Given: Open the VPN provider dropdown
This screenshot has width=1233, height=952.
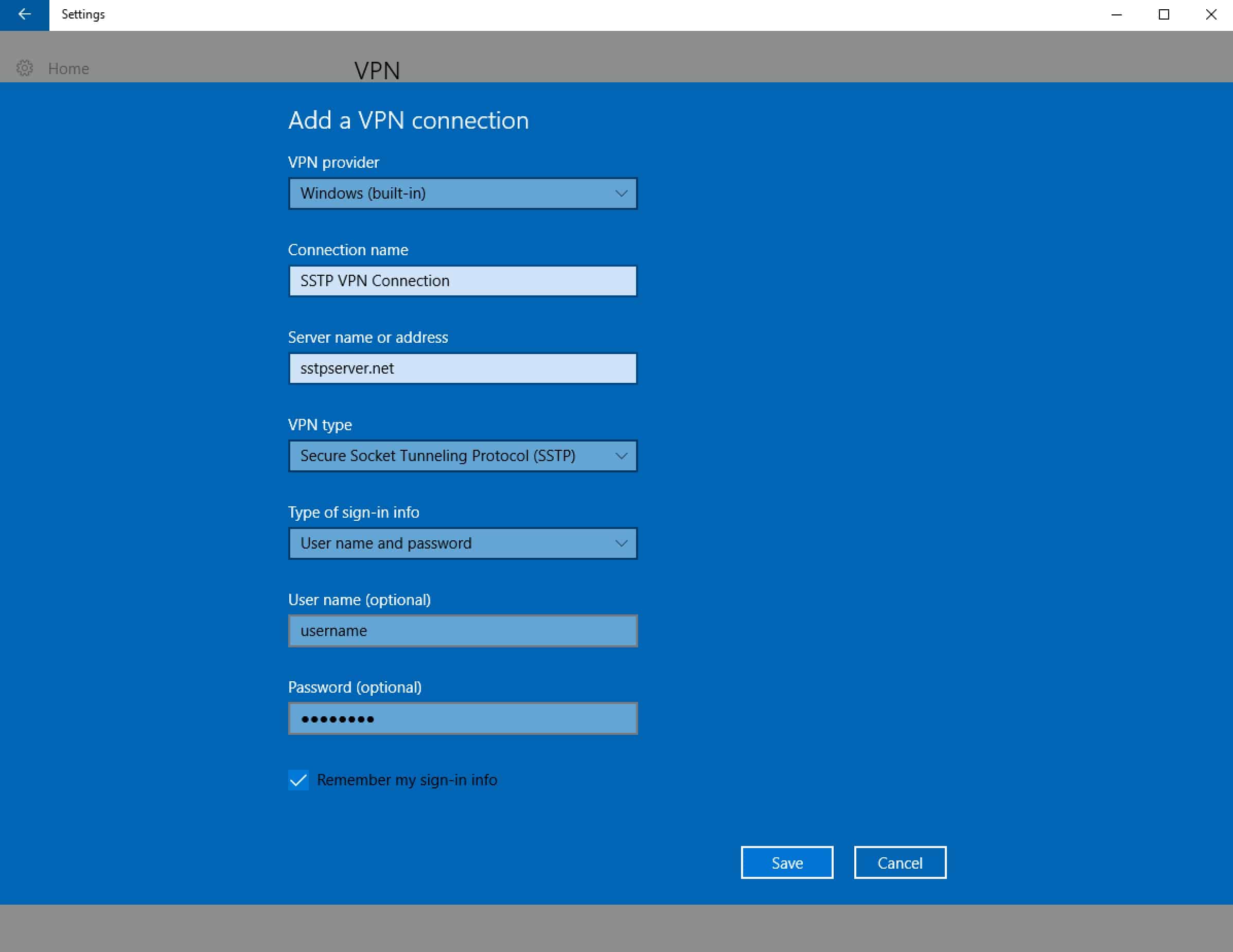Looking at the screenshot, I should tap(462, 193).
